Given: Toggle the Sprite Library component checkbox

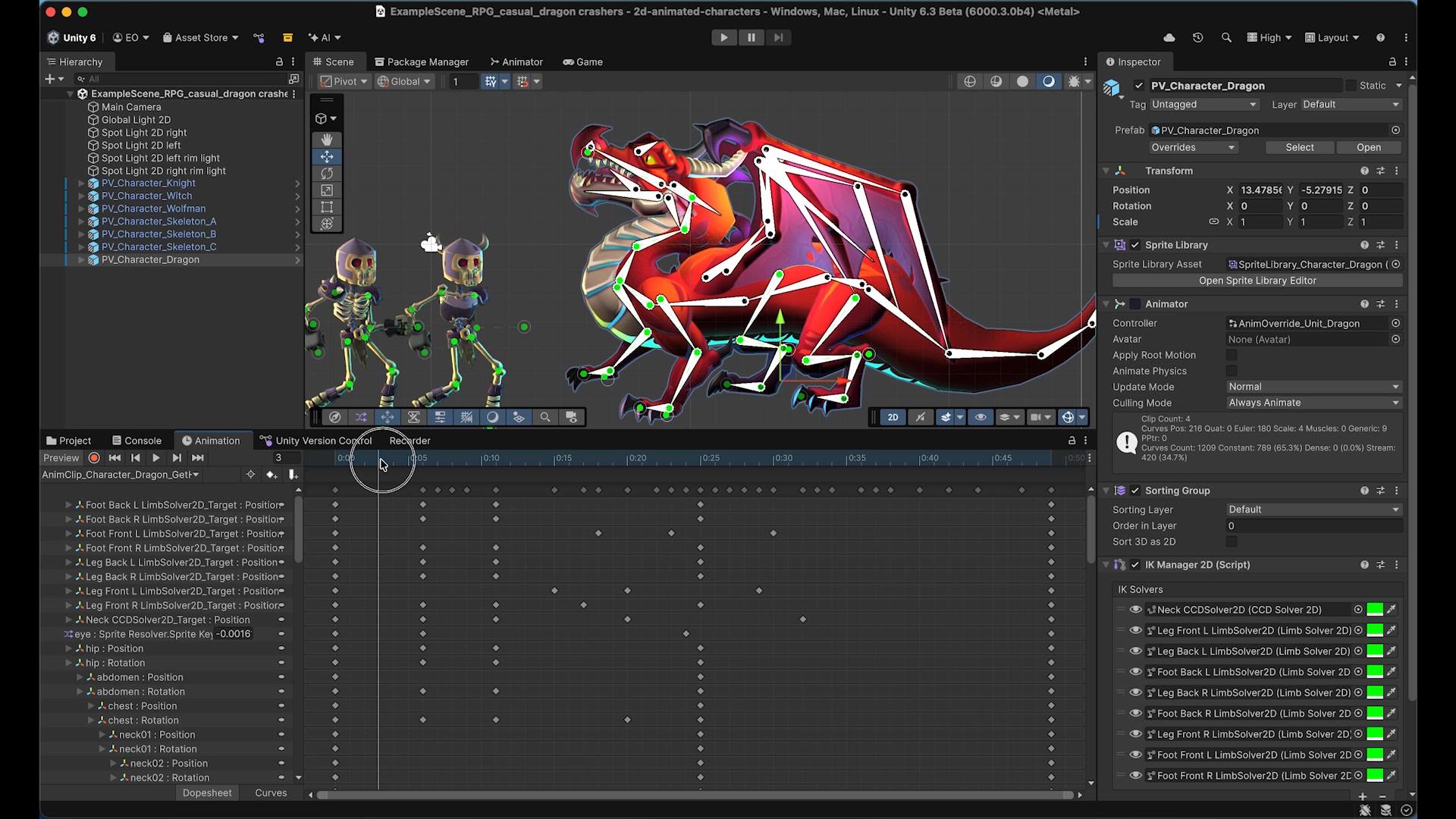Looking at the screenshot, I should pyautogui.click(x=1135, y=245).
